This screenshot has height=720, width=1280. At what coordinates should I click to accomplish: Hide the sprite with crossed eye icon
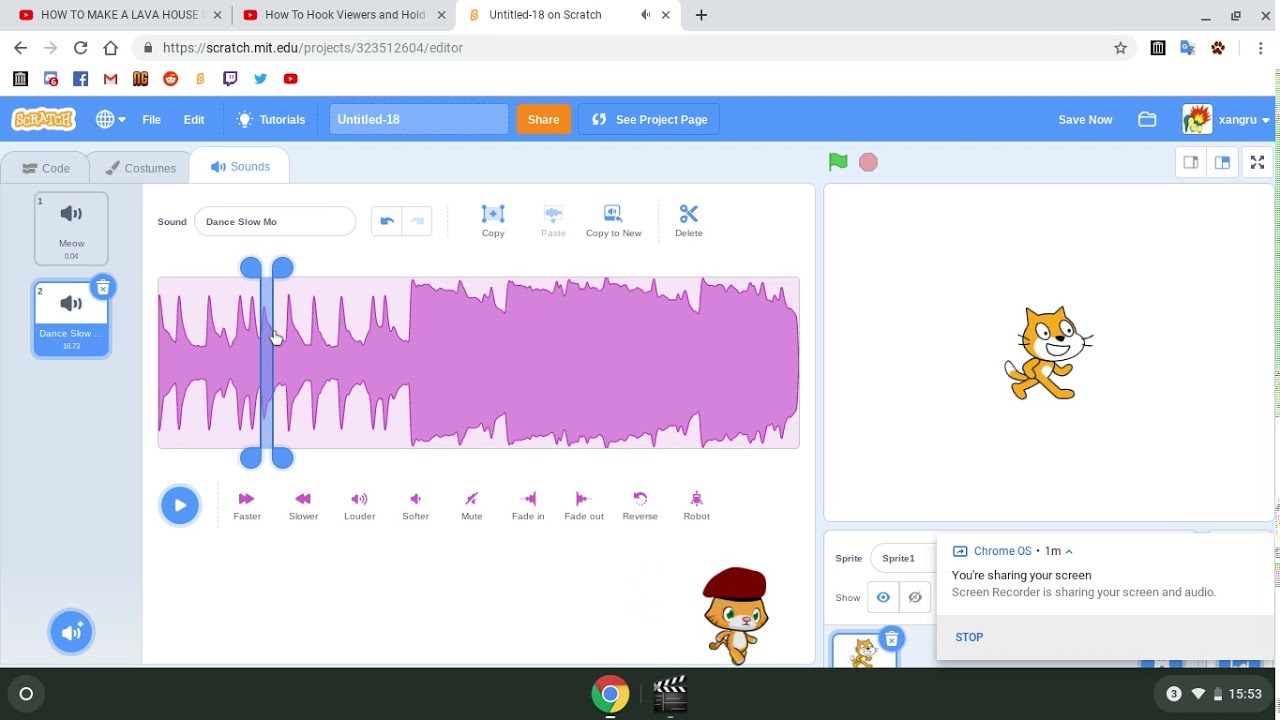[x=915, y=597]
